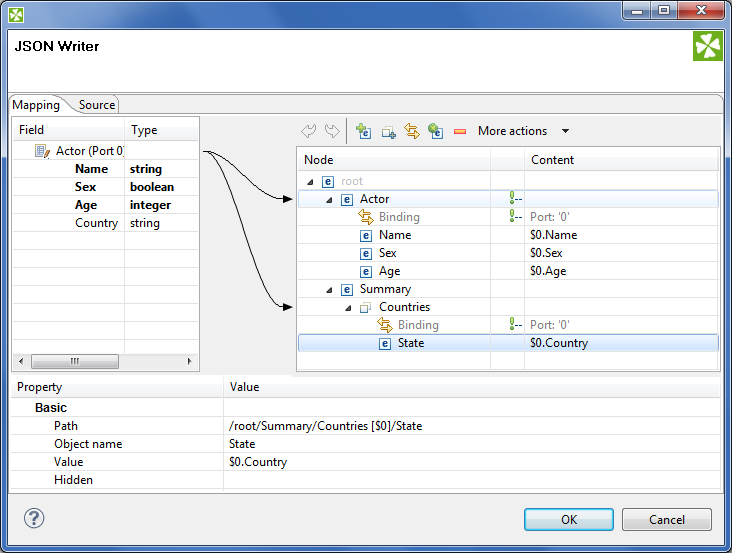The height and width of the screenshot is (553, 732).
Task: Click content cell $0.Age
Action: point(548,271)
